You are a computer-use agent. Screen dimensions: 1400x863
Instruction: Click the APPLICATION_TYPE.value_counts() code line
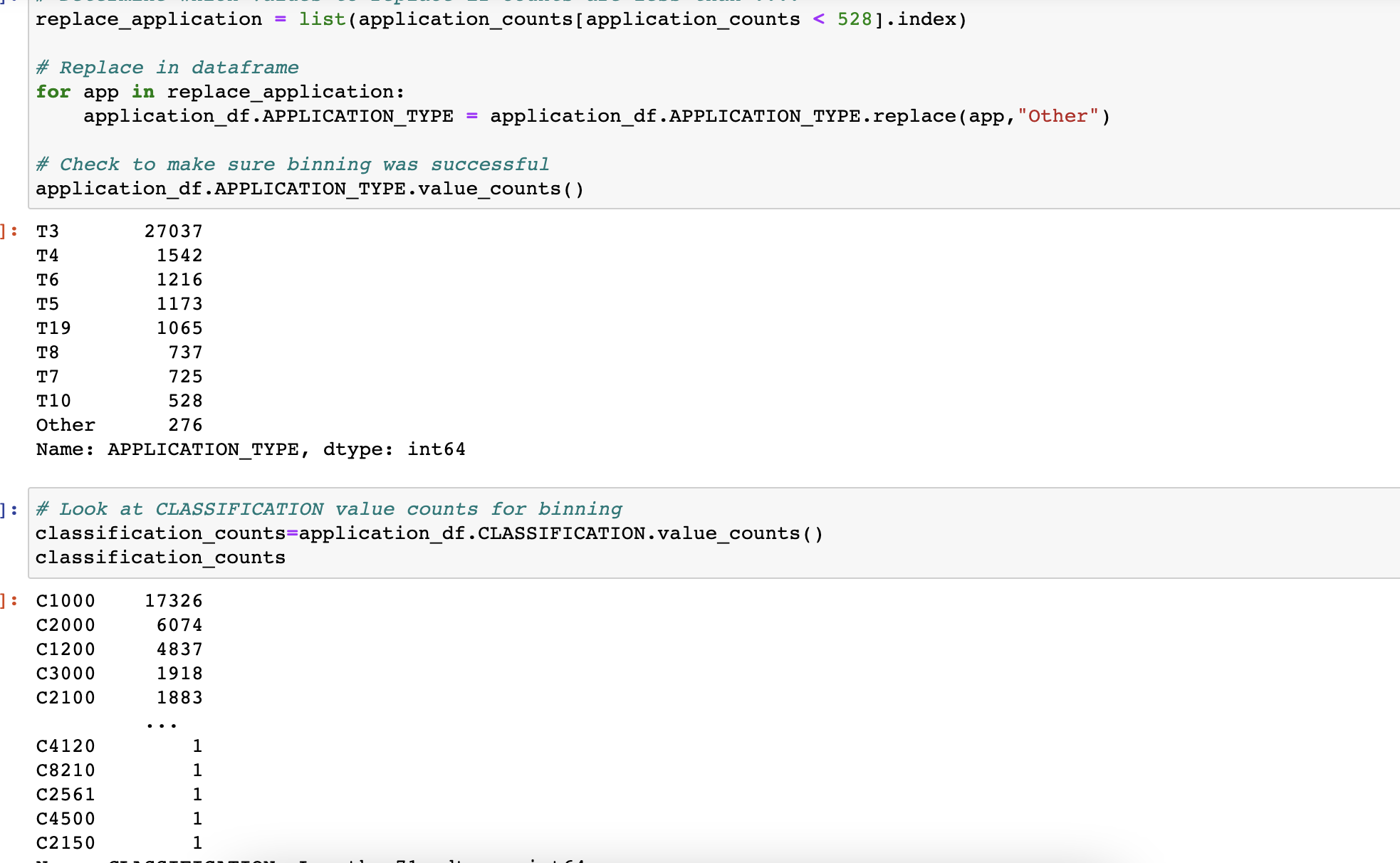tap(310, 189)
